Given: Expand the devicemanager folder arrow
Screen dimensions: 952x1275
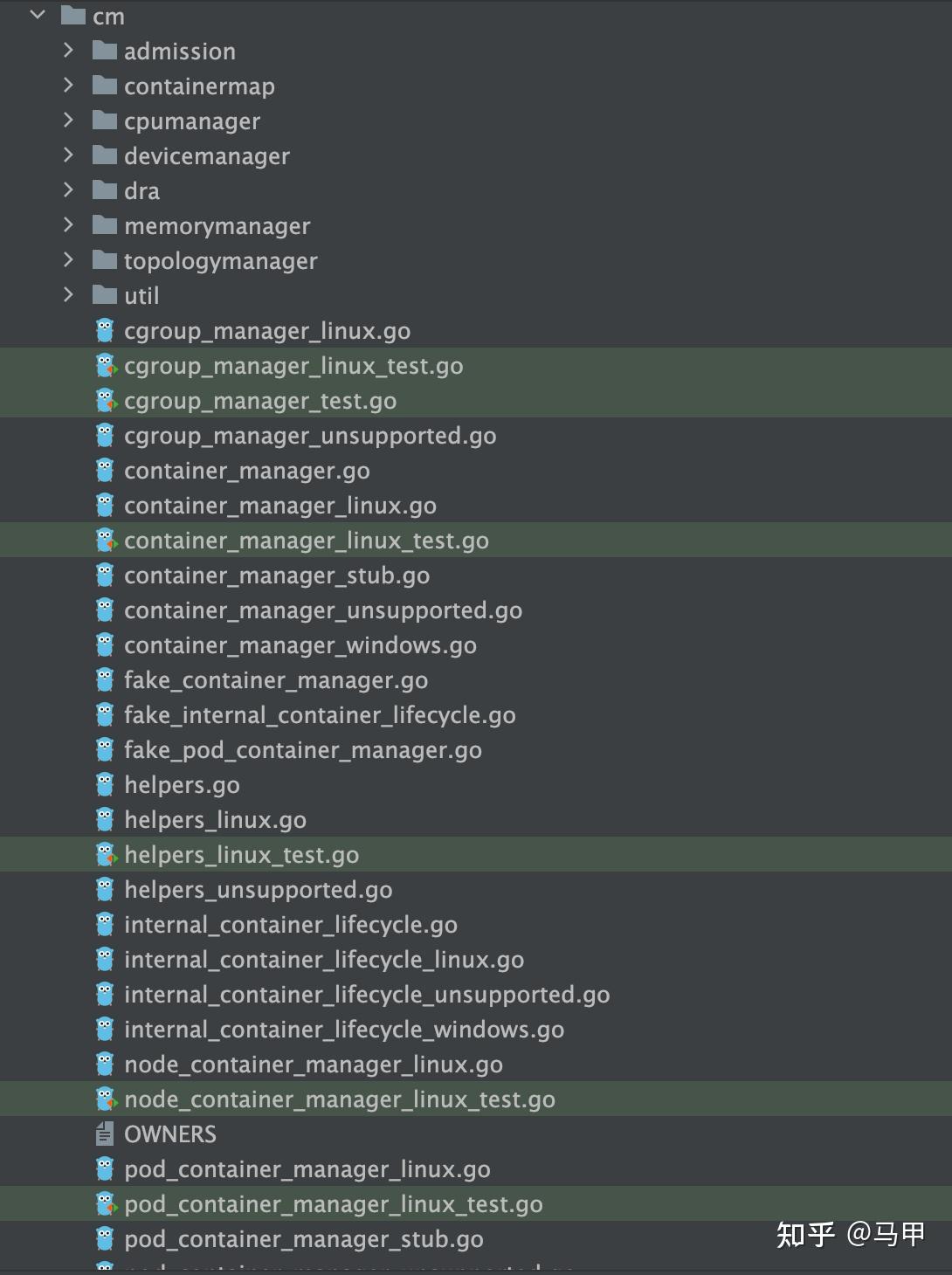Looking at the screenshot, I should coord(68,155).
